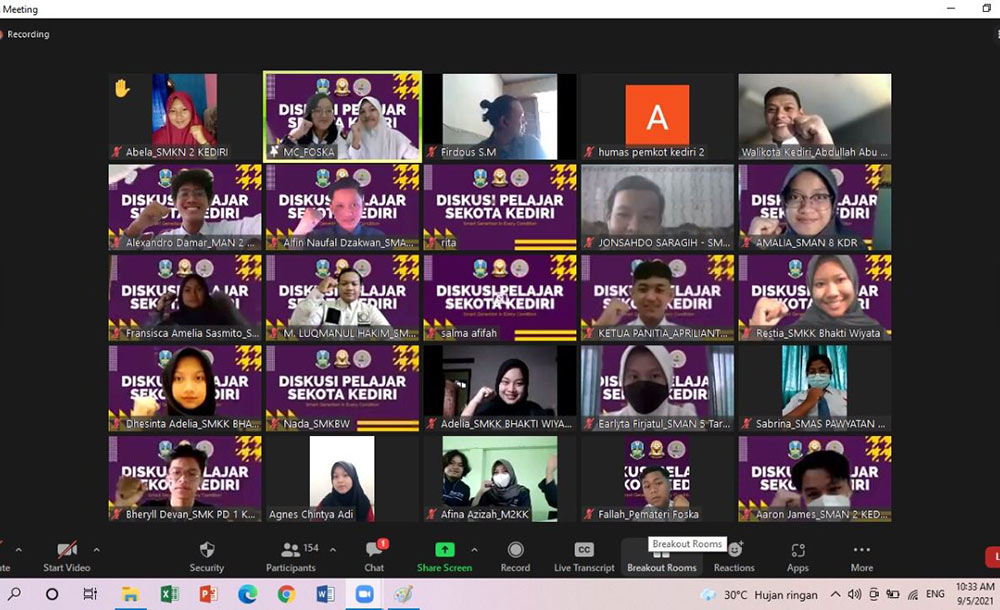The height and width of the screenshot is (610, 1000).
Task: Show hidden system tray icons
Action: (x=835, y=594)
